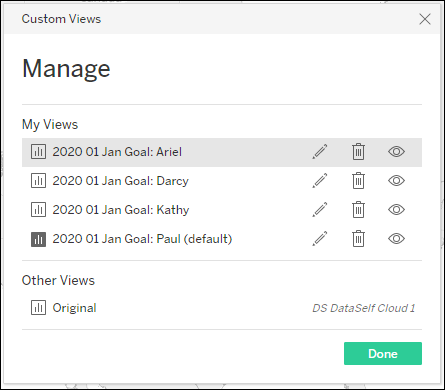Screen dimensions: 445x390
Task: Delete the 2020 01 Jan Goal: Ariel view
Action: coord(358,152)
